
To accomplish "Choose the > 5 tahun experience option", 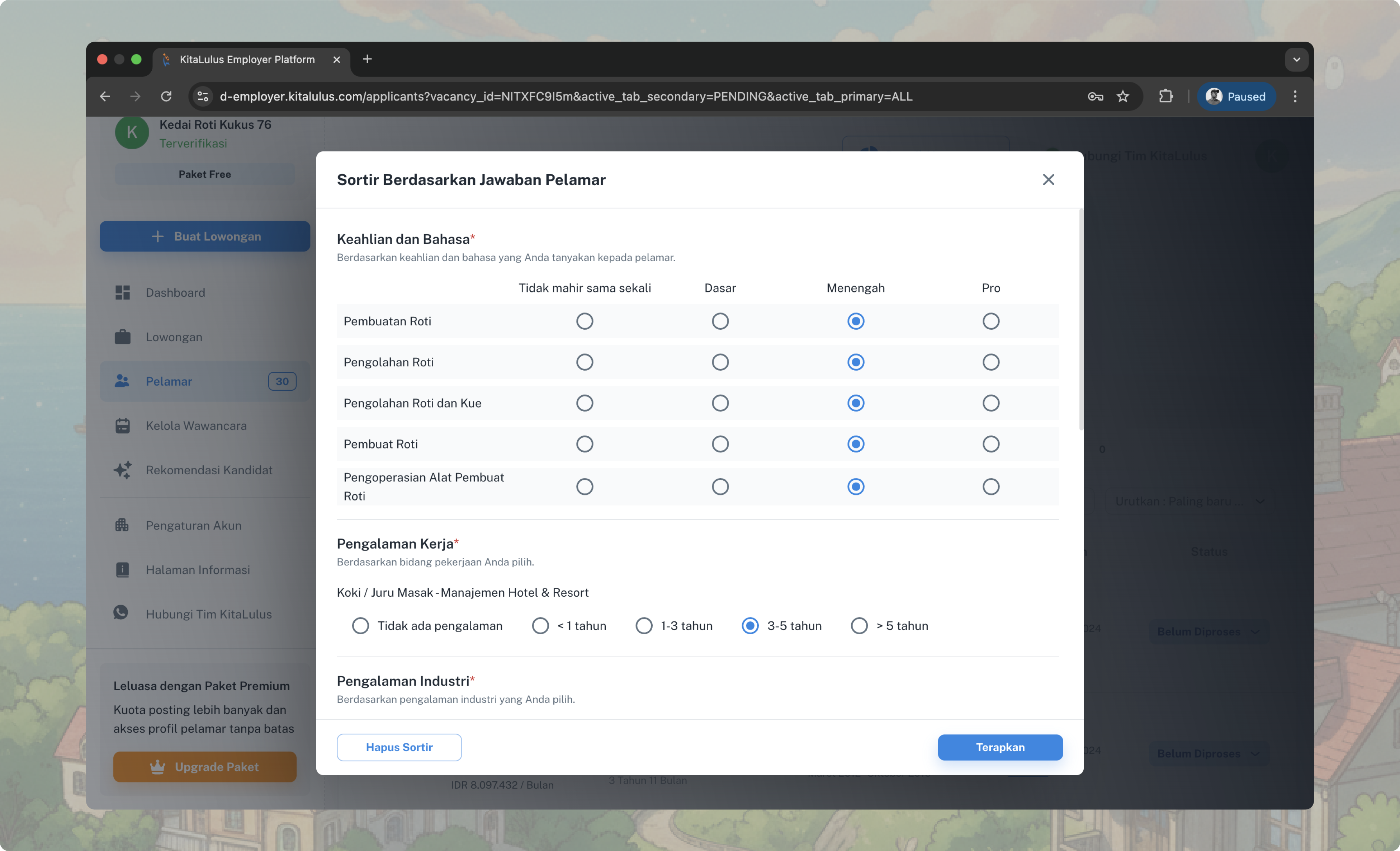I will click(x=859, y=626).
